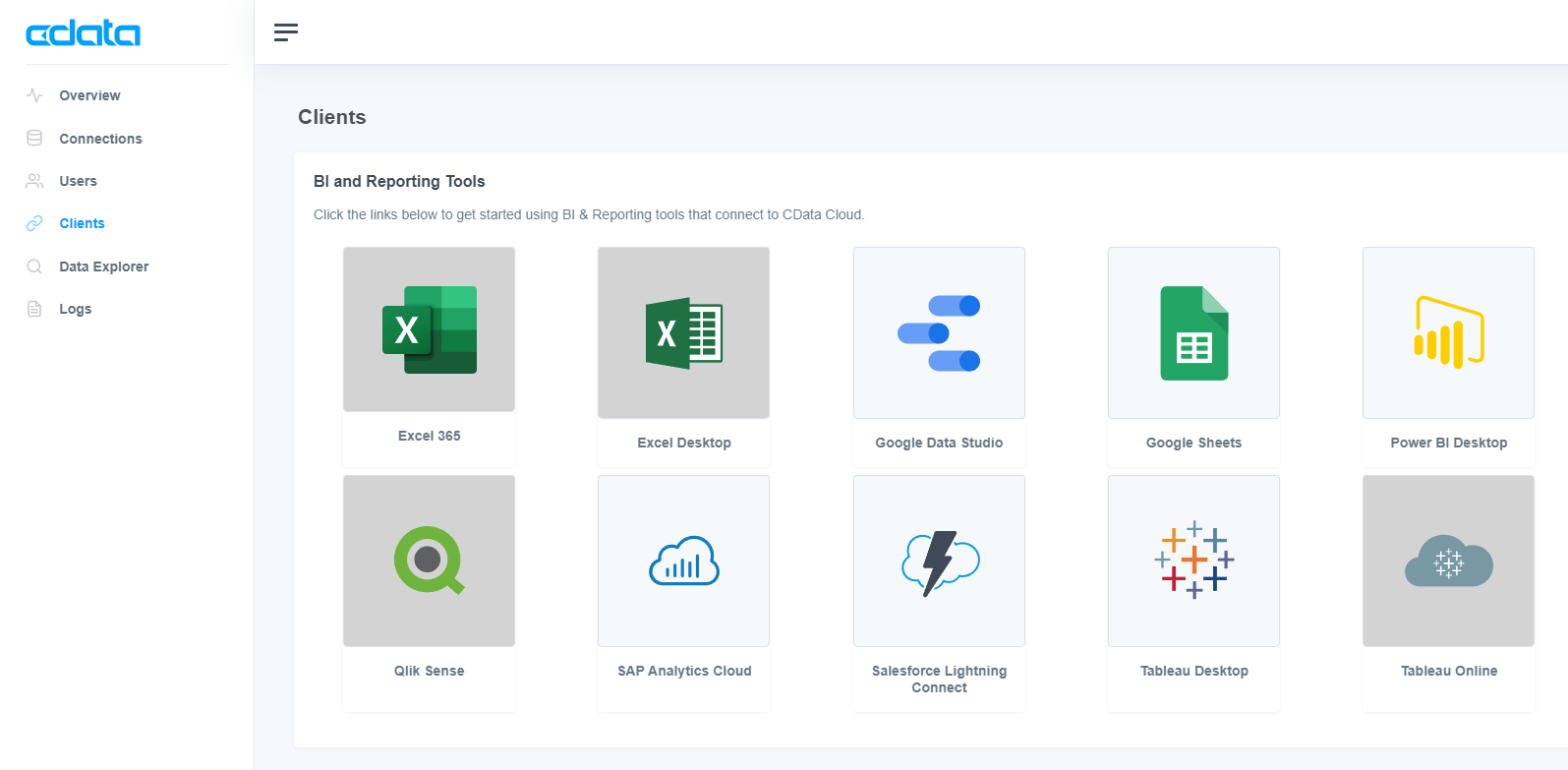Open the Google Sheets tile icon

1193,332
